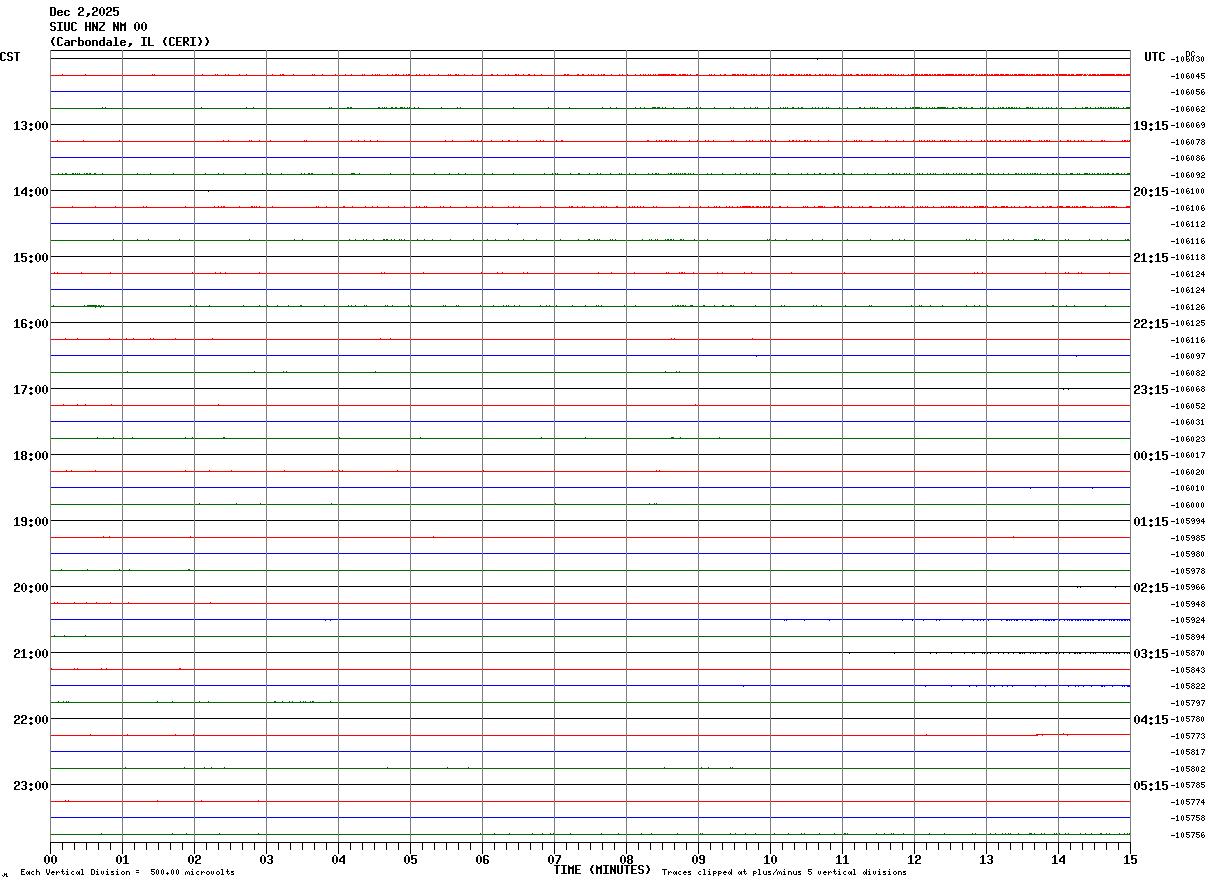The height and width of the screenshot is (886, 1210).
Task: Click the '02:15' UTC time label
Action: 1150,587
